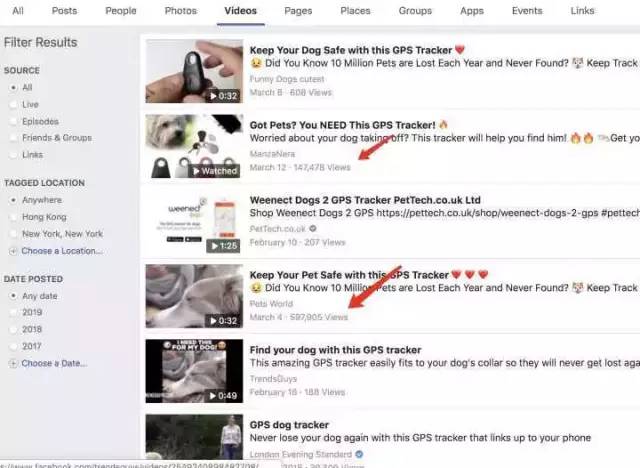Click 'March 8 · 608 Views' text
The width and height of the screenshot is (640, 468).
[291, 93]
